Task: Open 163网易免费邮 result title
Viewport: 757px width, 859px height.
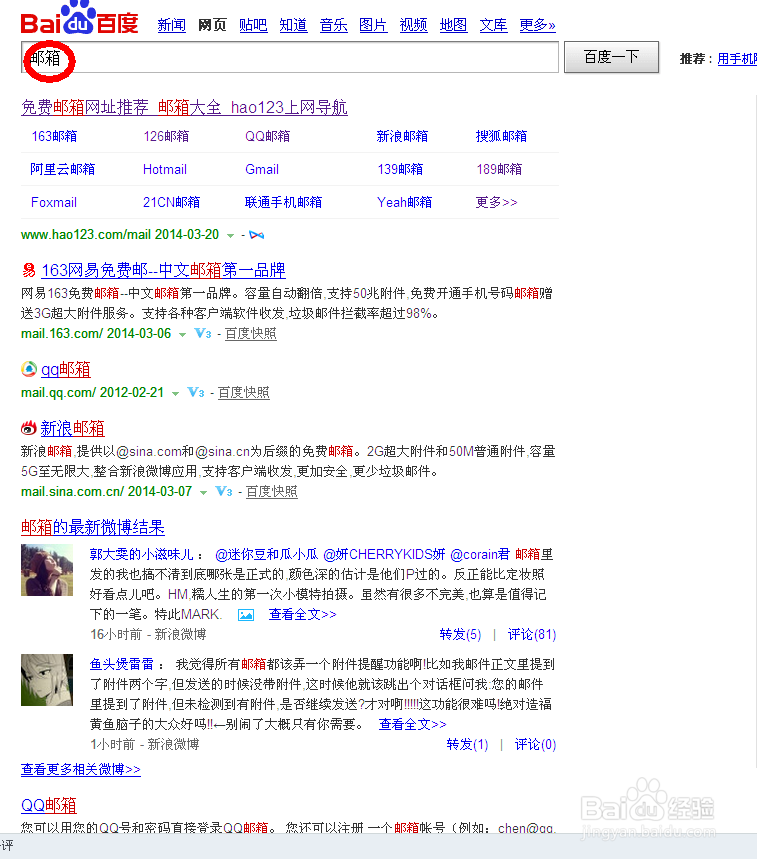Action: tap(163, 270)
